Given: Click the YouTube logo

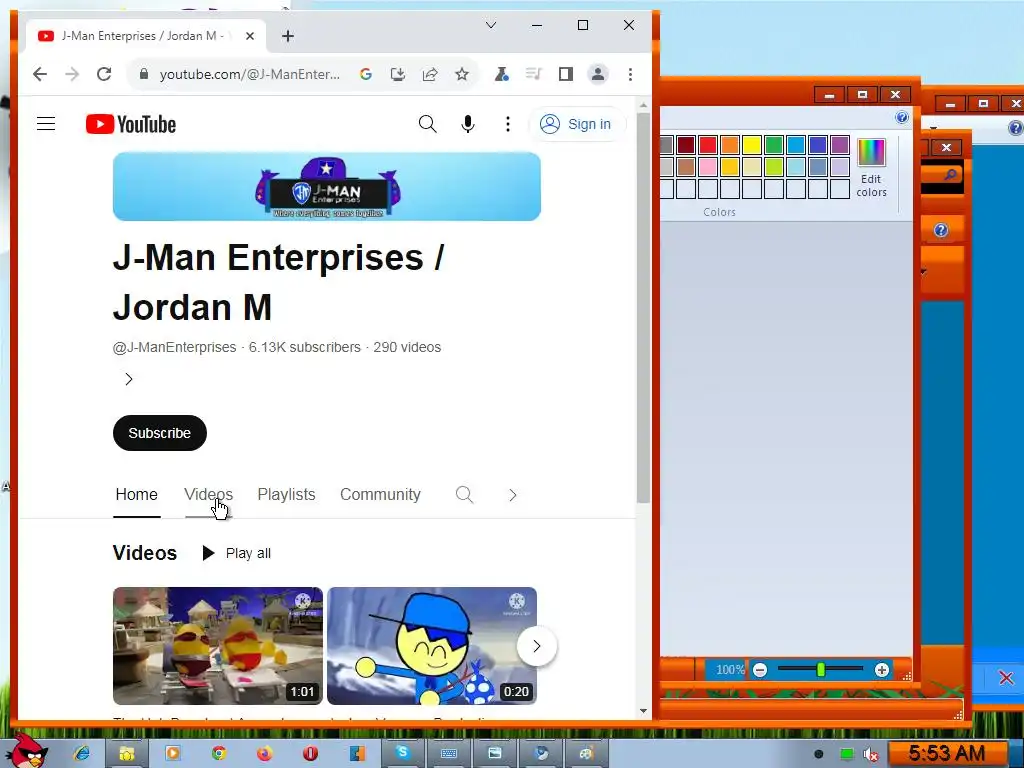Looking at the screenshot, I should pos(131,124).
